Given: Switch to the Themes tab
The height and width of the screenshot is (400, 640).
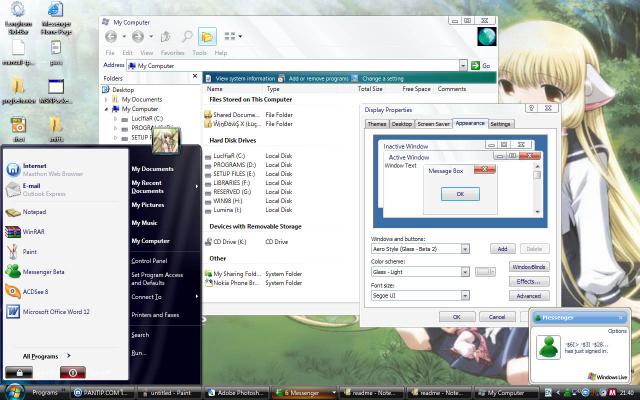Looking at the screenshot, I should (377, 124).
